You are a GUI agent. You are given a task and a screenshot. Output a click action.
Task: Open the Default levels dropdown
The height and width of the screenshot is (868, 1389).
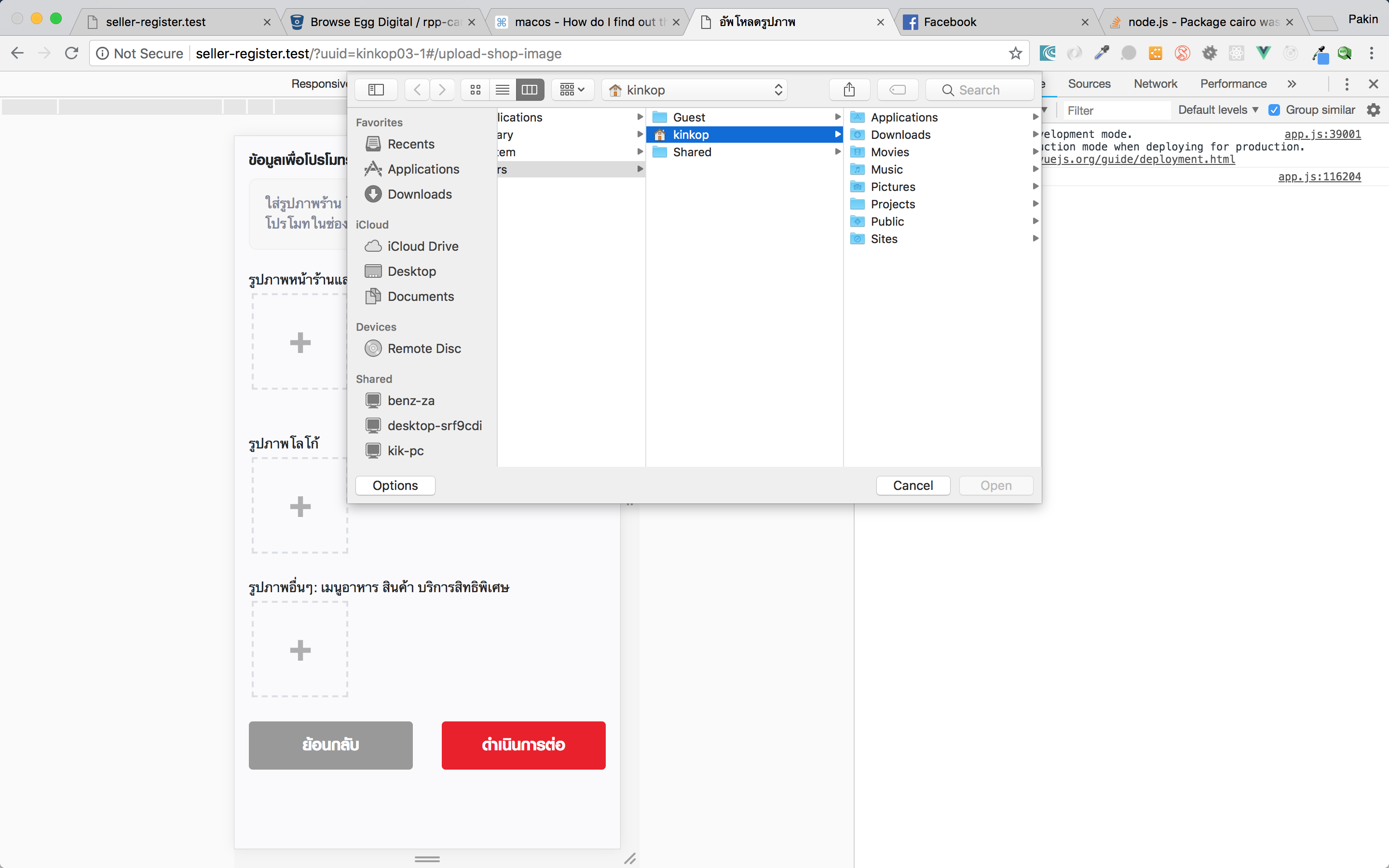(x=1218, y=109)
